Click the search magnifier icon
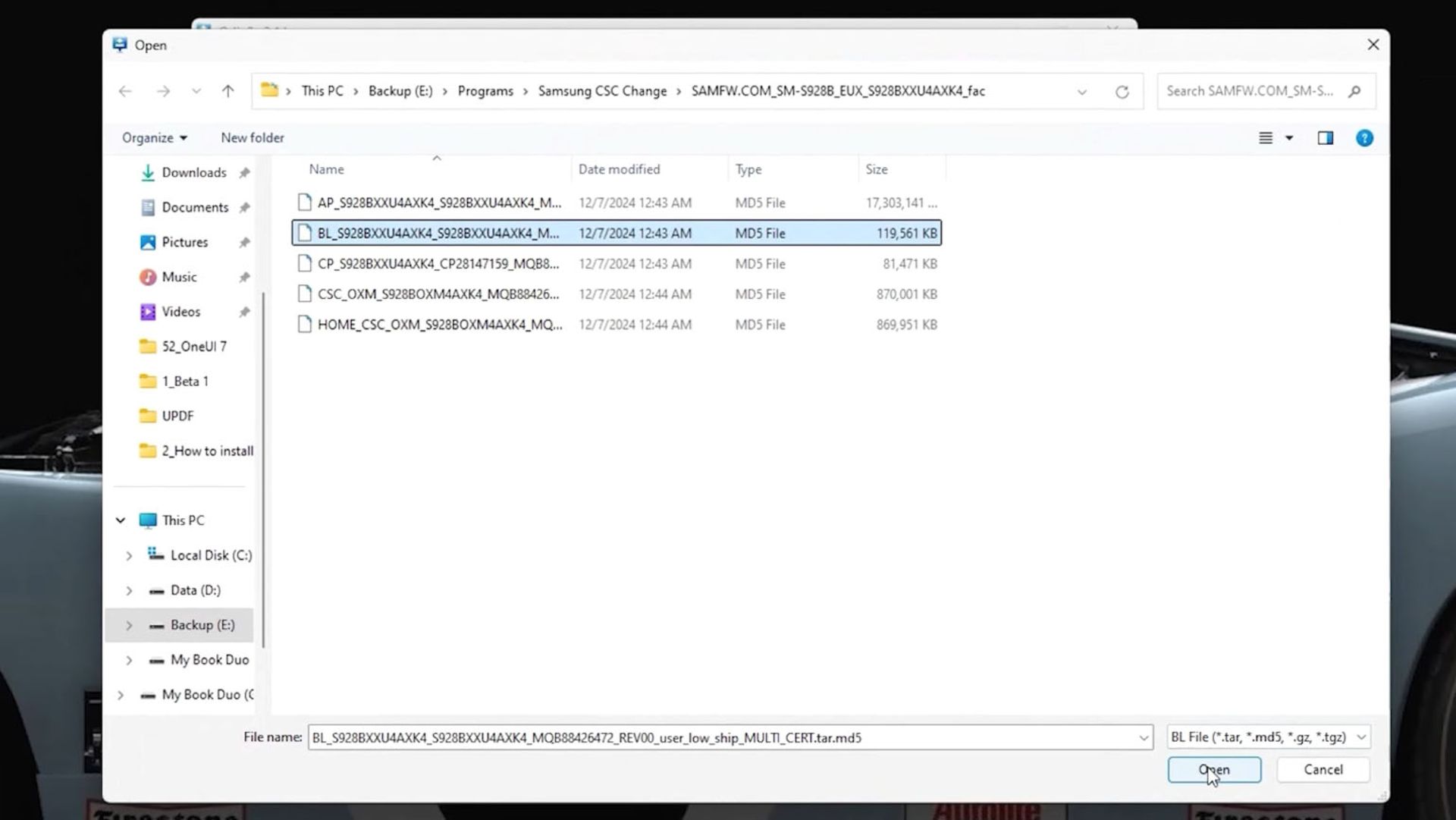Screen dimensions: 1456x820 (1355, 91)
